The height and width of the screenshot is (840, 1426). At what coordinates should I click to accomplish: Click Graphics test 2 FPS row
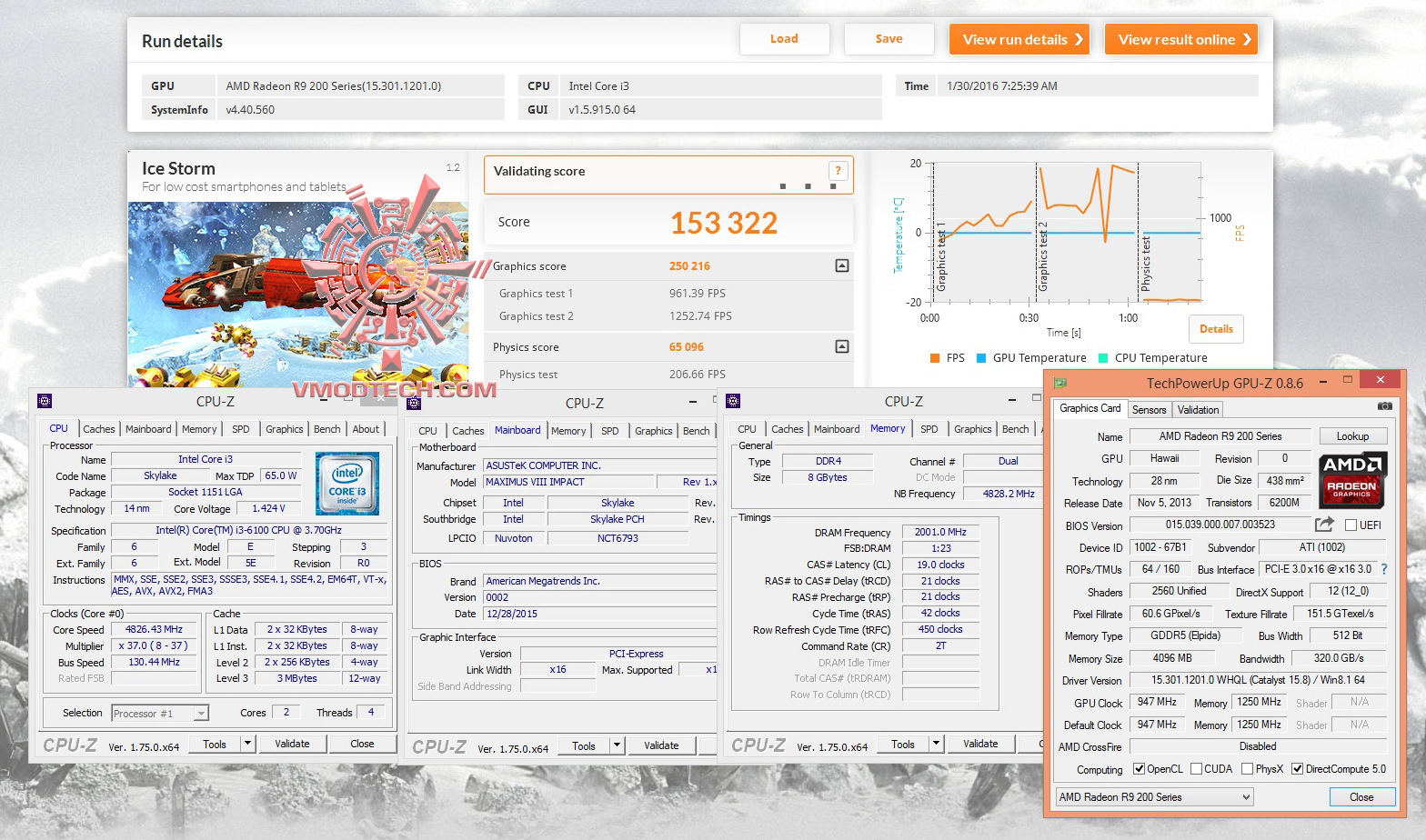click(668, 316)
